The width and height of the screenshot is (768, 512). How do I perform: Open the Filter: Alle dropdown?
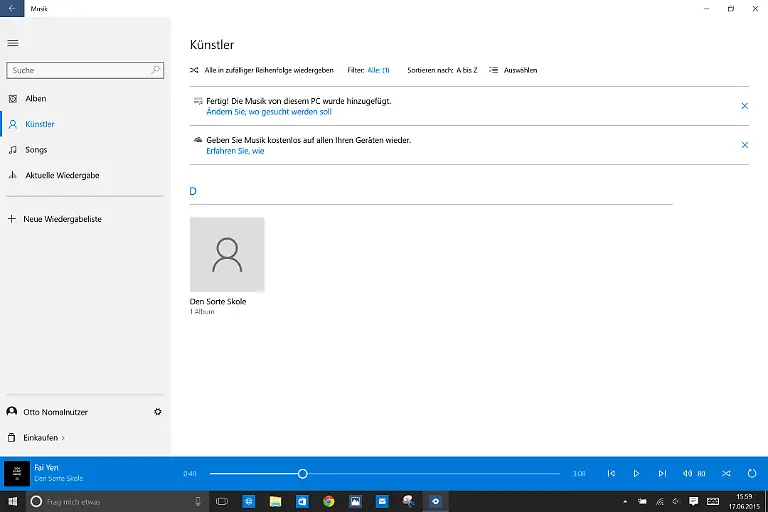point(378,70)
